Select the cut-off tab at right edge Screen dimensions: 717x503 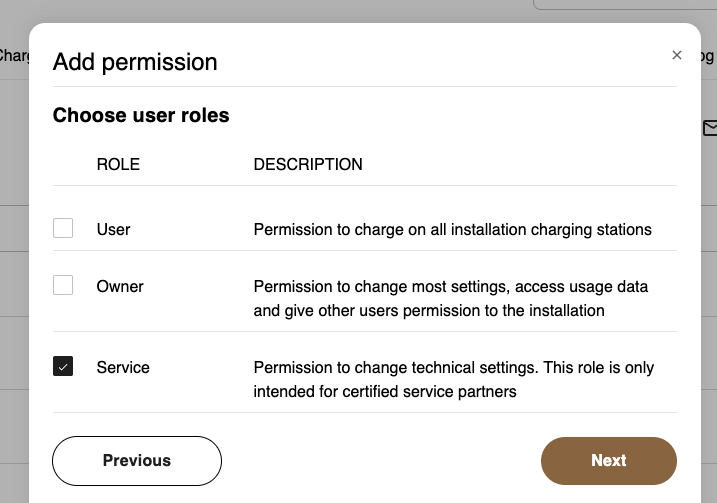coord(709,56)
